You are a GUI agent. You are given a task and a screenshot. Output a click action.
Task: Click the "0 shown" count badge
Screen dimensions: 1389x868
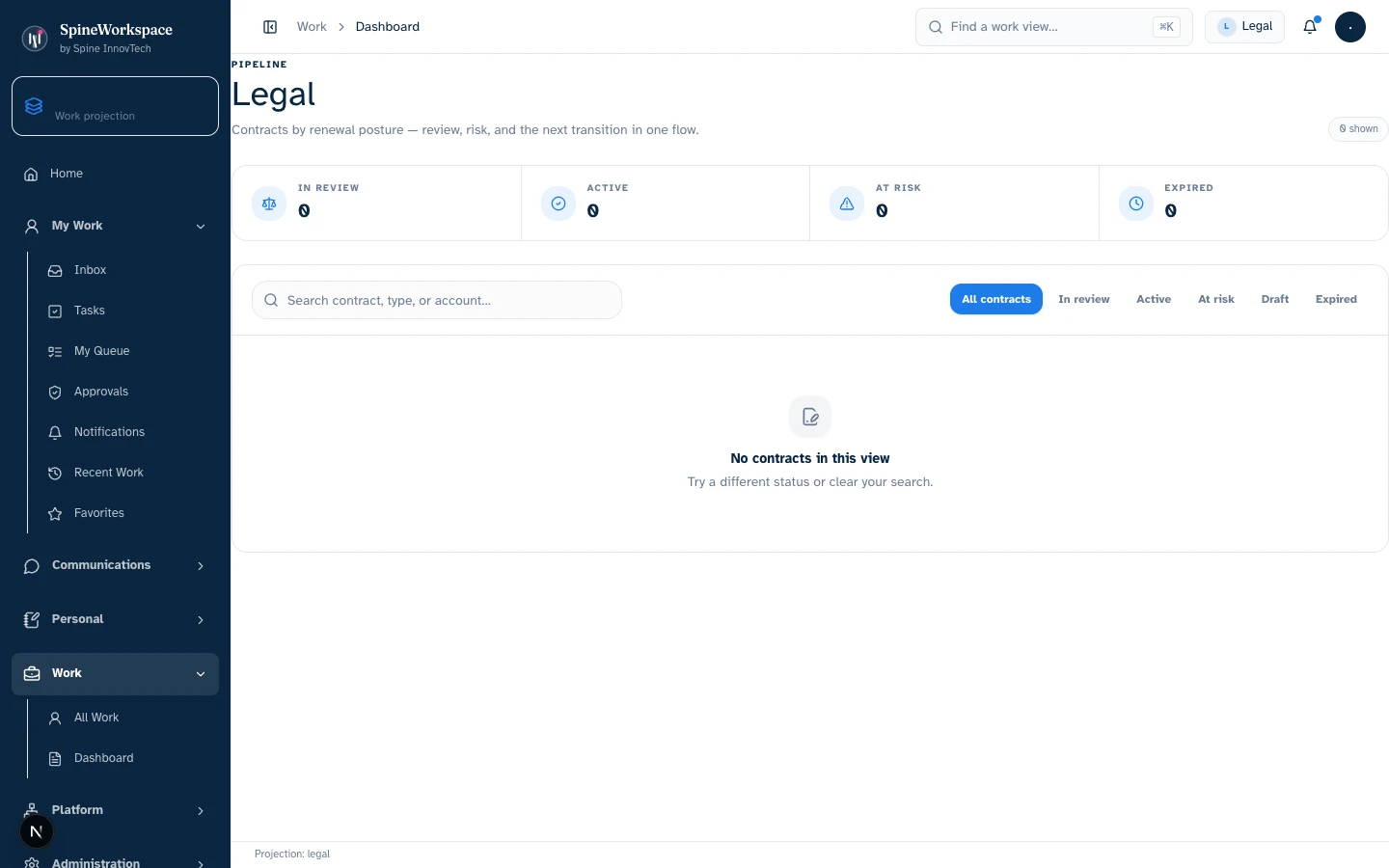click(1358, 129)
